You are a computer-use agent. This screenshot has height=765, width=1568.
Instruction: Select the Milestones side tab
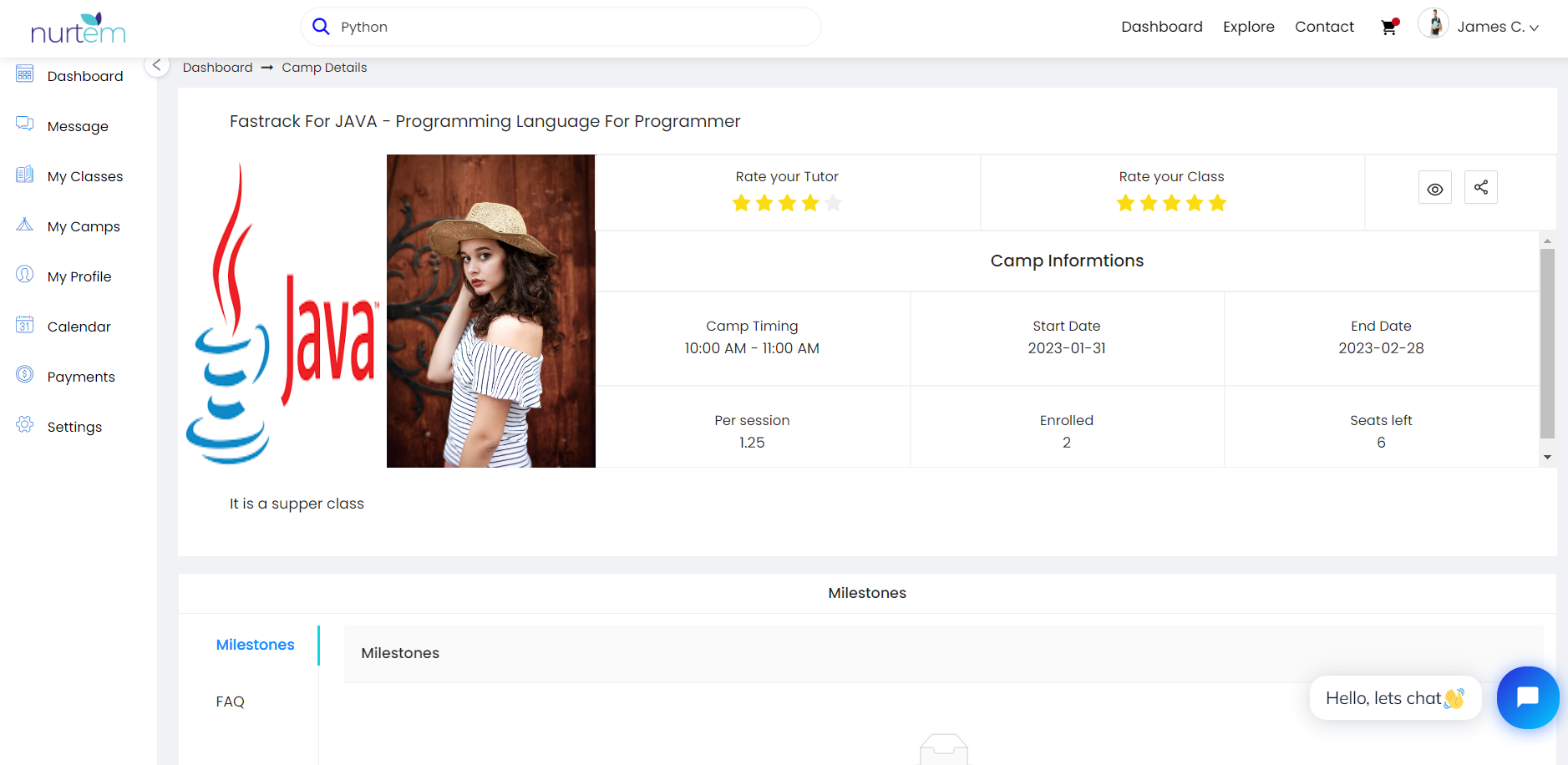point(255,645)
